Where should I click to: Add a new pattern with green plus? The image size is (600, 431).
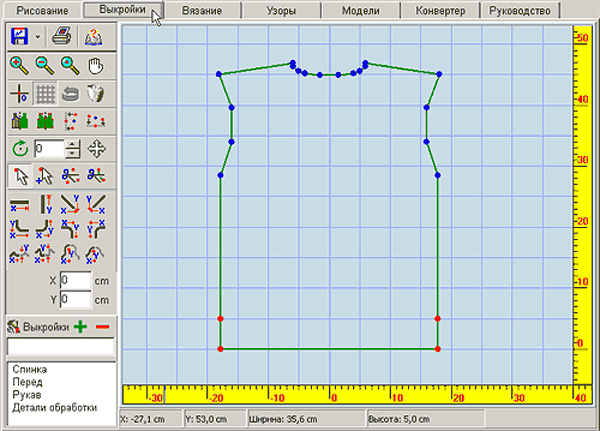[80, 327]
